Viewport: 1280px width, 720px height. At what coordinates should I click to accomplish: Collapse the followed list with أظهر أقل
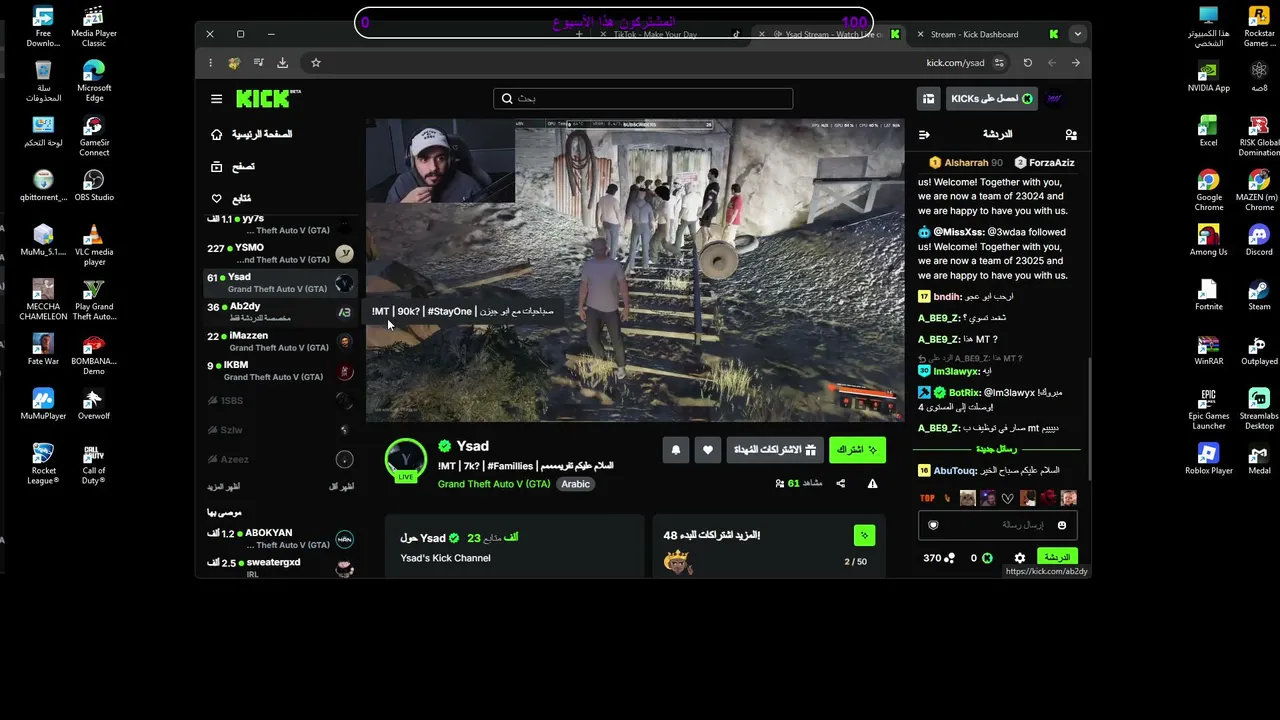(342, 487)
